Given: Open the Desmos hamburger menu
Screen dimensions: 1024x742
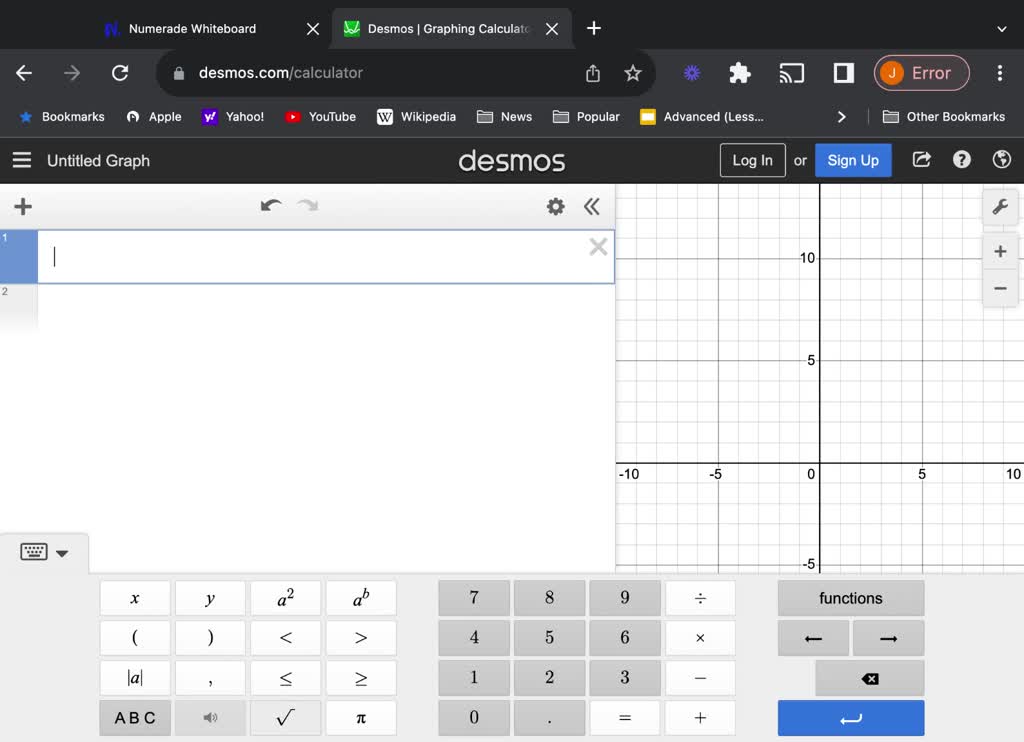Looking at the screenshot, I should pos(22,160).
